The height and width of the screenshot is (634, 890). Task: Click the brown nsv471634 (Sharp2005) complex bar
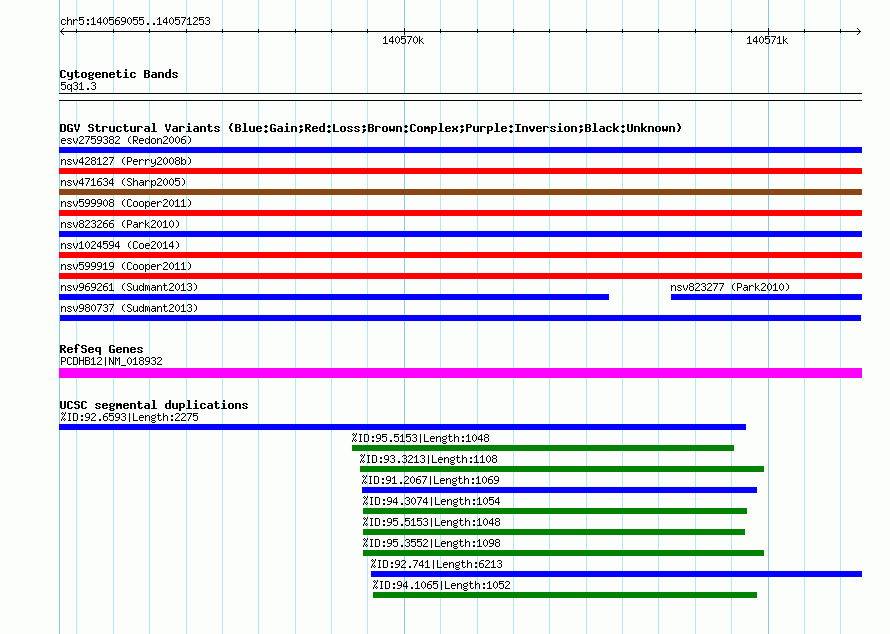[460, 192]
